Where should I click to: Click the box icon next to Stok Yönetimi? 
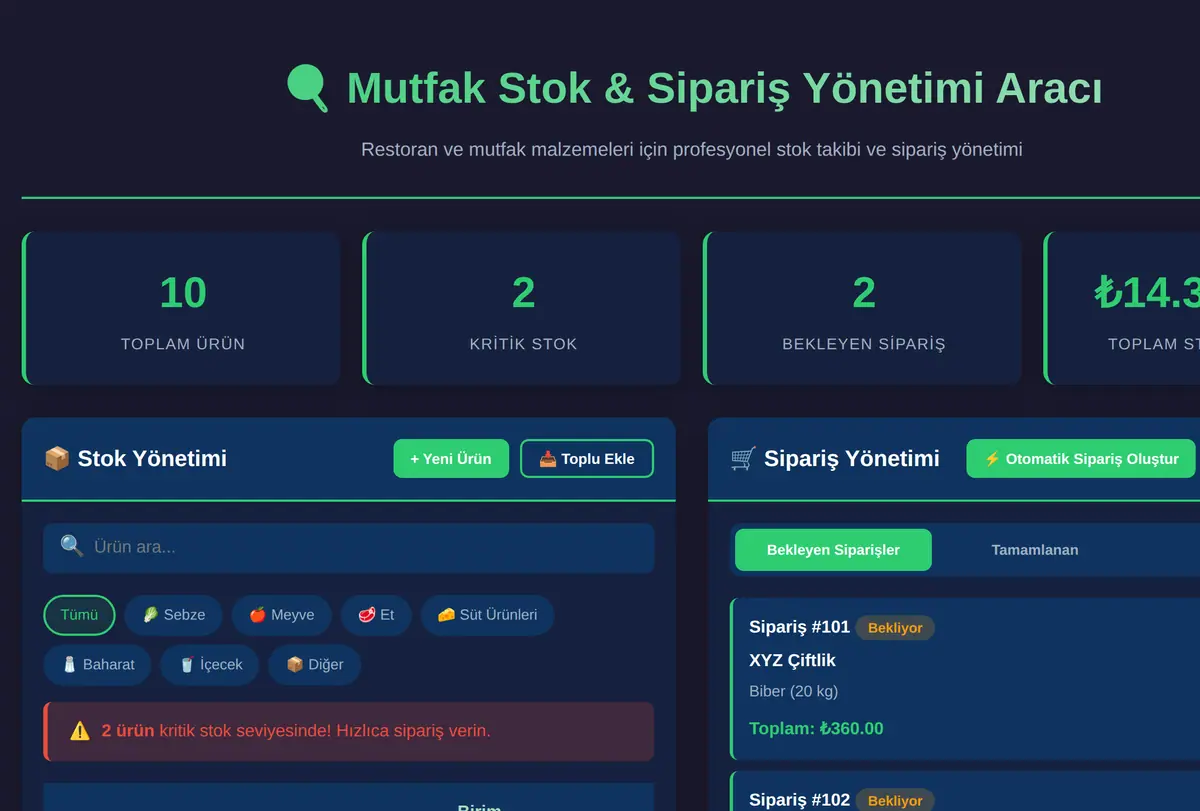tap(57, 458)
